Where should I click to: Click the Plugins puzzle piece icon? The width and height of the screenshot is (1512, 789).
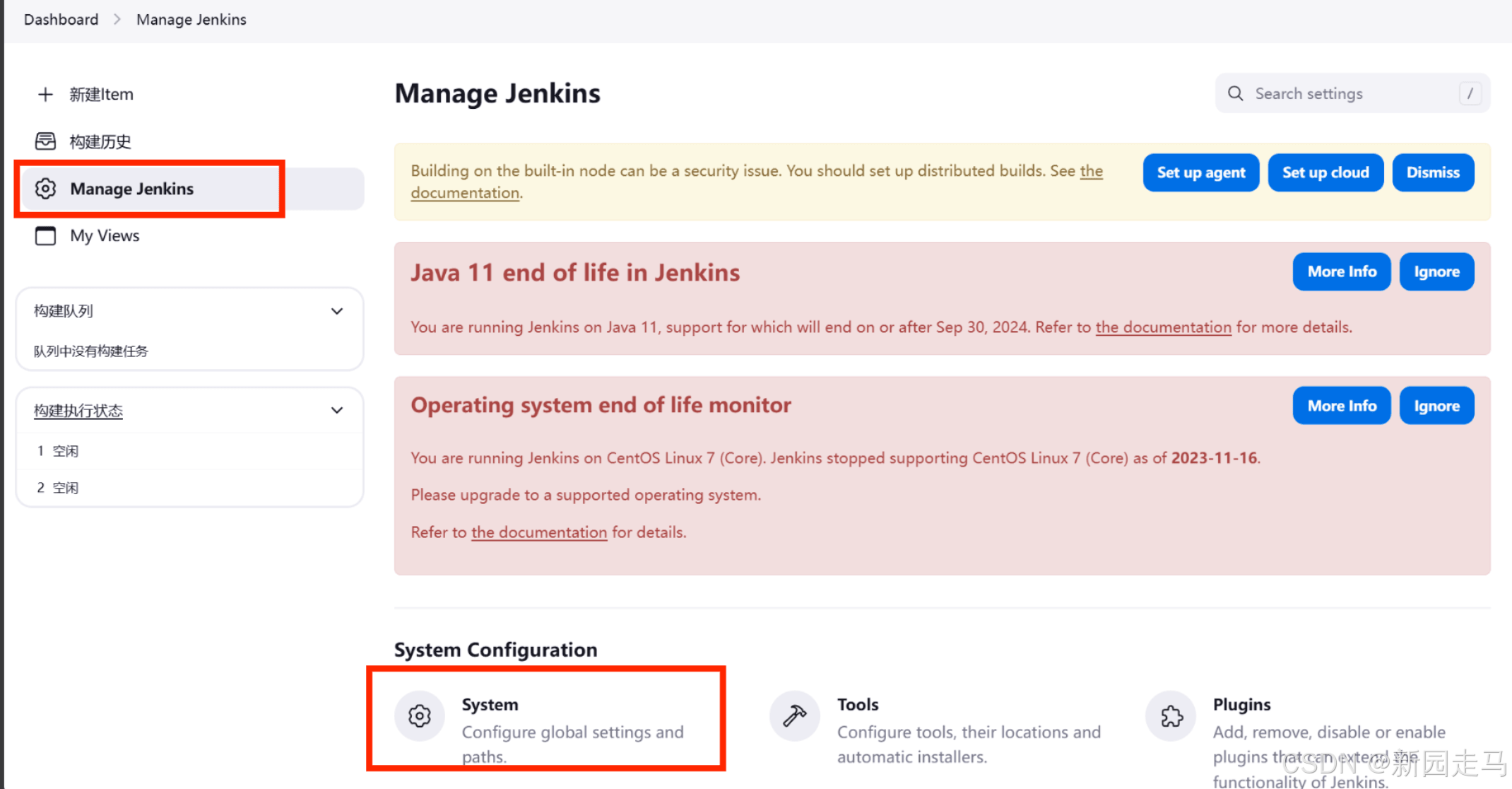pyautogui.click(x=1171, y=715)
